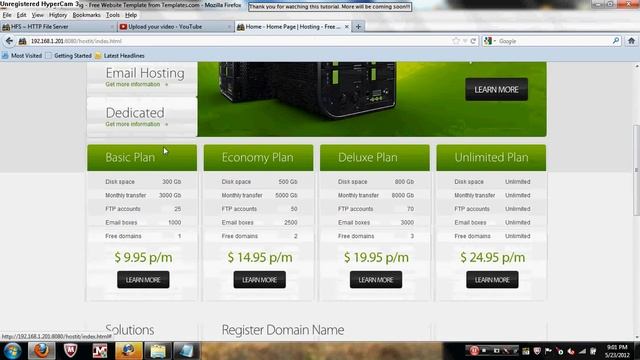Open the Edit menu
This screenshot has height=360, width=640.
click(x=21, y=15)
